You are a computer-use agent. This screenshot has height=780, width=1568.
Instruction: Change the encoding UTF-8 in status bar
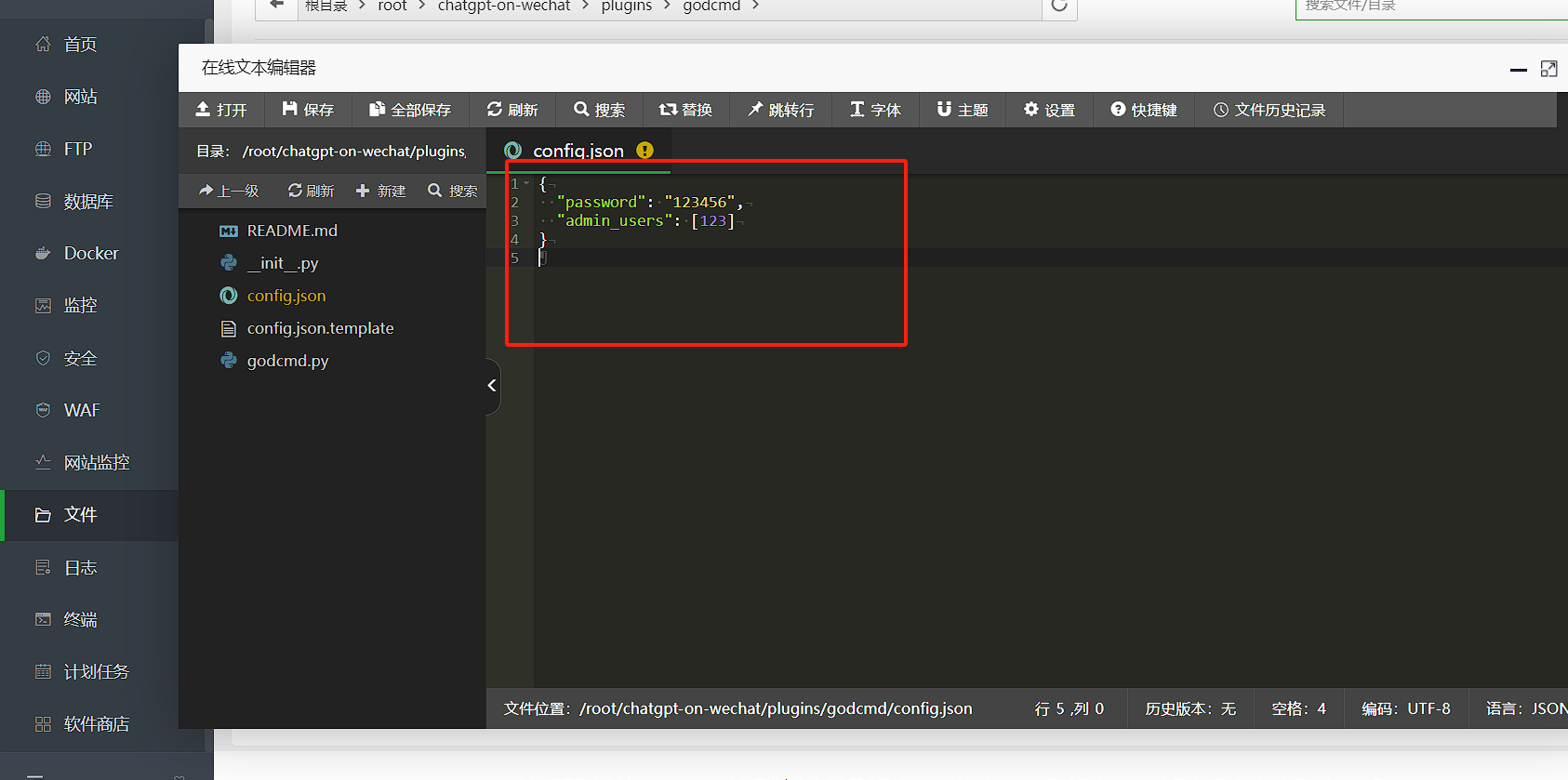tap(1405, 708)
